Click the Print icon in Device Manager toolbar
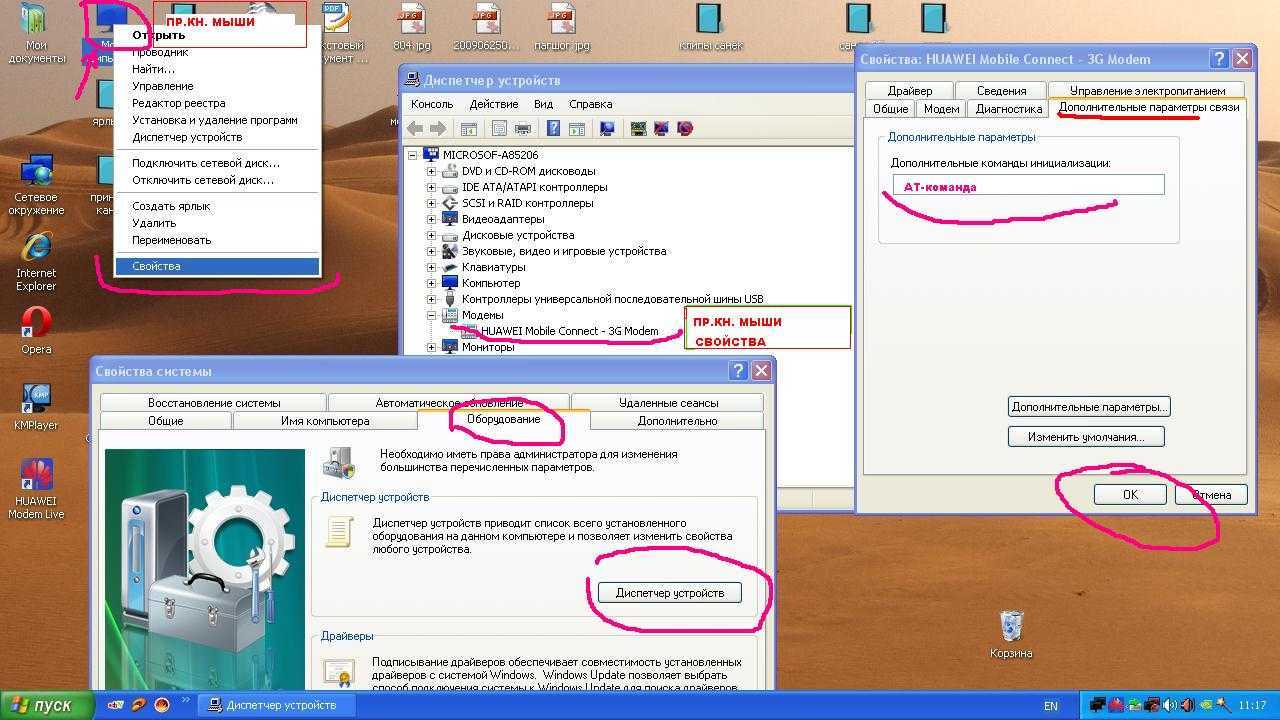 point(521,128)
